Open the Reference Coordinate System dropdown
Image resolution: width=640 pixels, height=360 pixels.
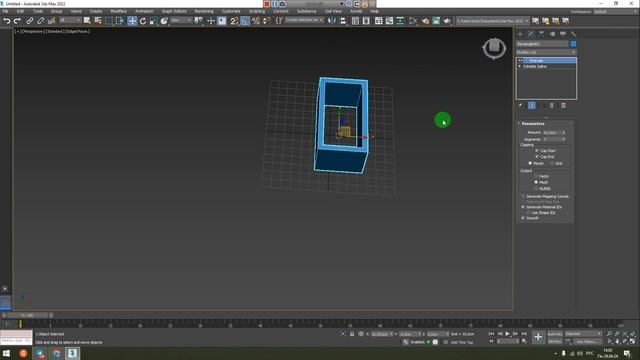181,20
